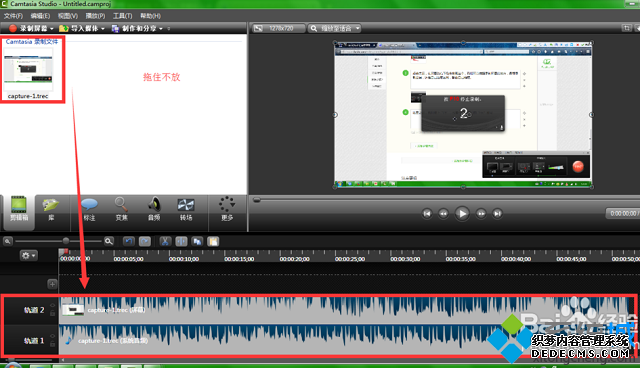
Task: Open the Library tab
Action: point(51,208)
